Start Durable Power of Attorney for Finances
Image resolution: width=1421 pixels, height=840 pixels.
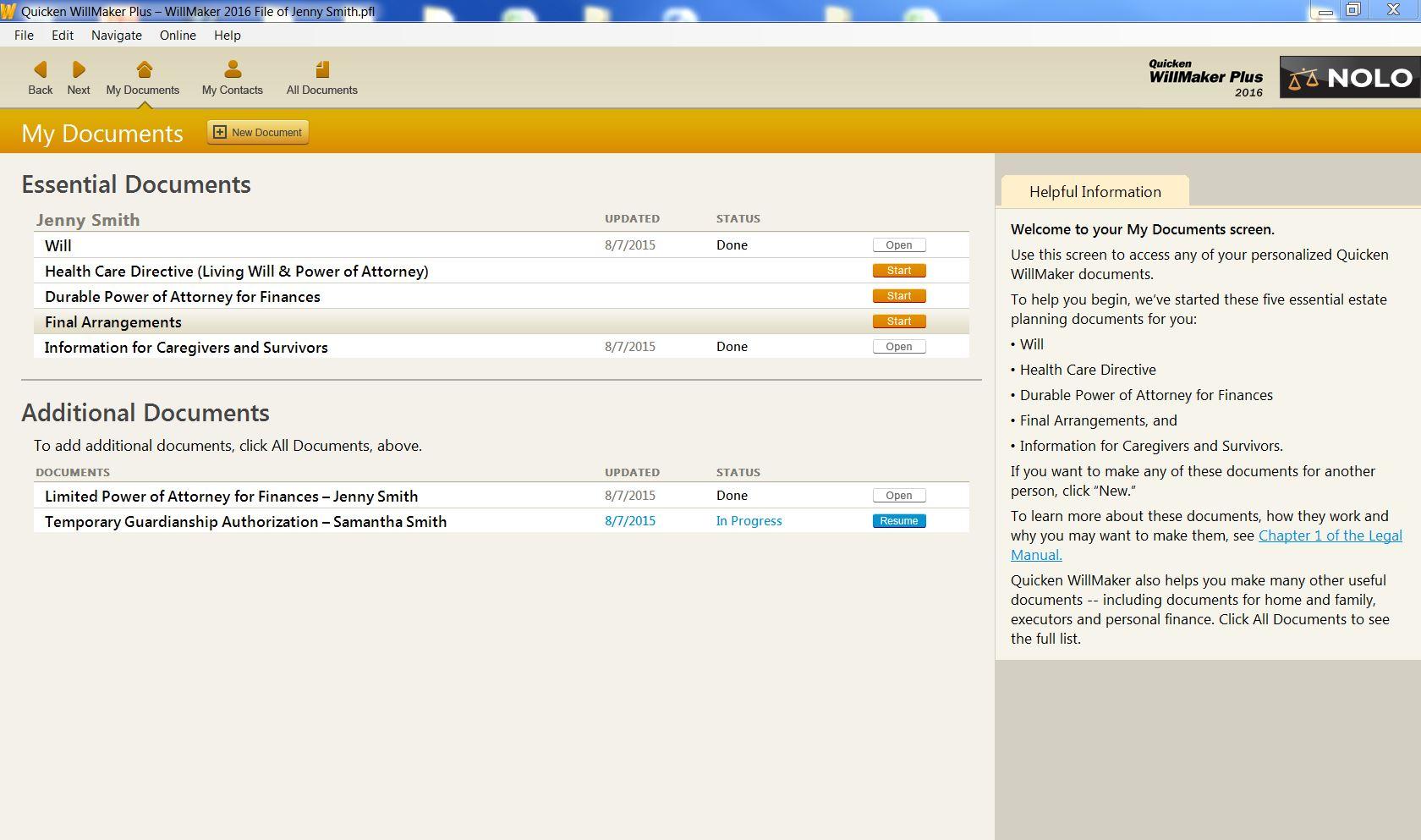tap(898, 296)
